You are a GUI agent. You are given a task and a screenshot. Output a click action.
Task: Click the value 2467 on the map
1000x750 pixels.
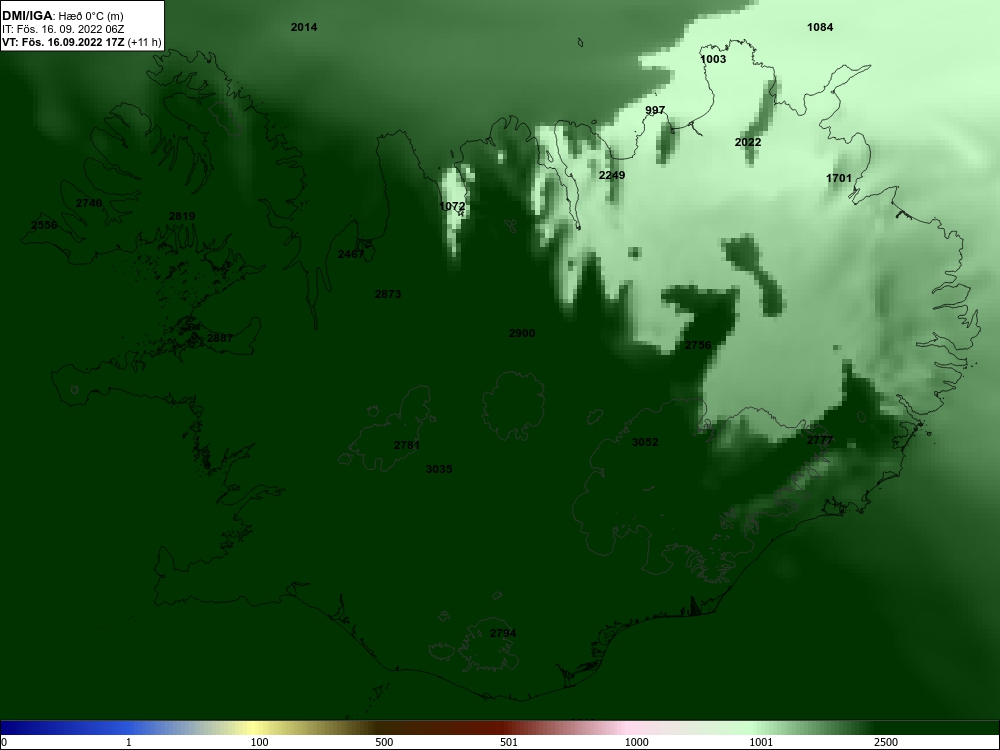[351, 254]
